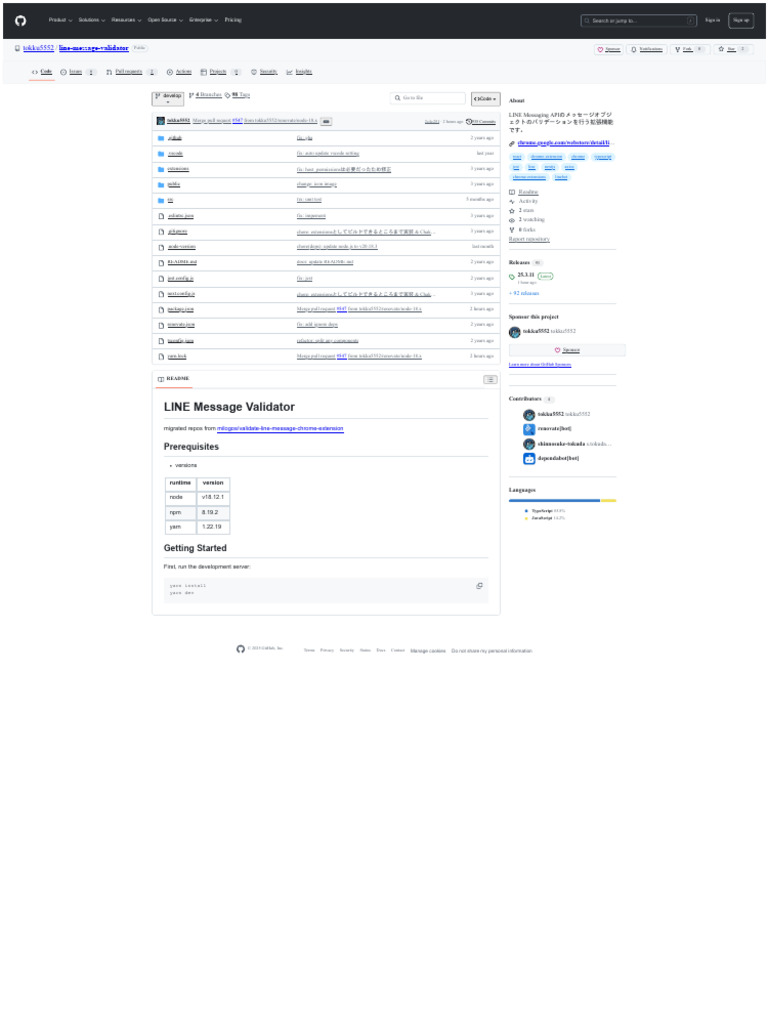
Task: Expand the Resources menu
Action: [x=126, y=20]
